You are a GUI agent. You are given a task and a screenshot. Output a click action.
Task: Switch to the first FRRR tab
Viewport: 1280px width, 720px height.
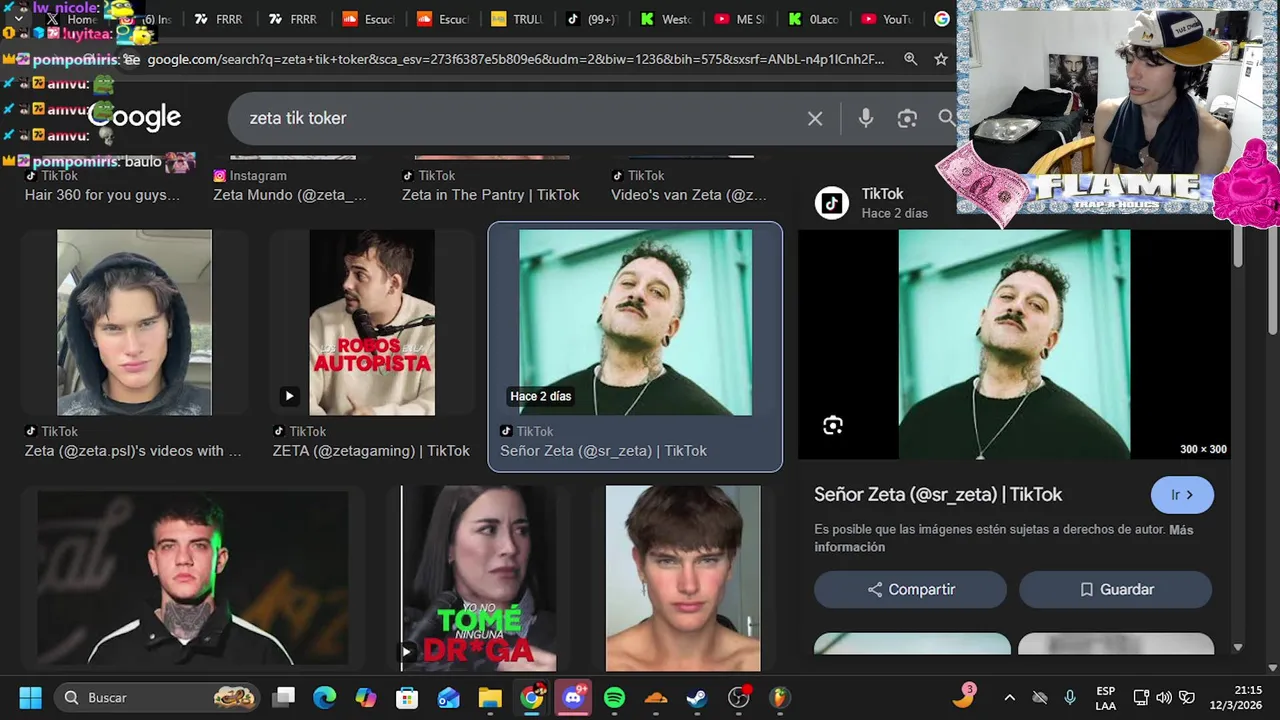point(218,19)
